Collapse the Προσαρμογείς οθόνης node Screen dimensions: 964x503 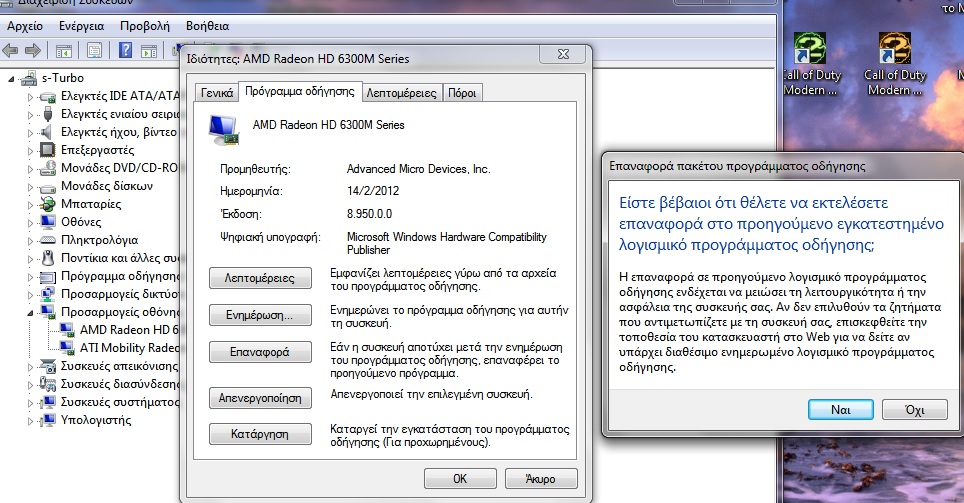[x=30, y=312]
